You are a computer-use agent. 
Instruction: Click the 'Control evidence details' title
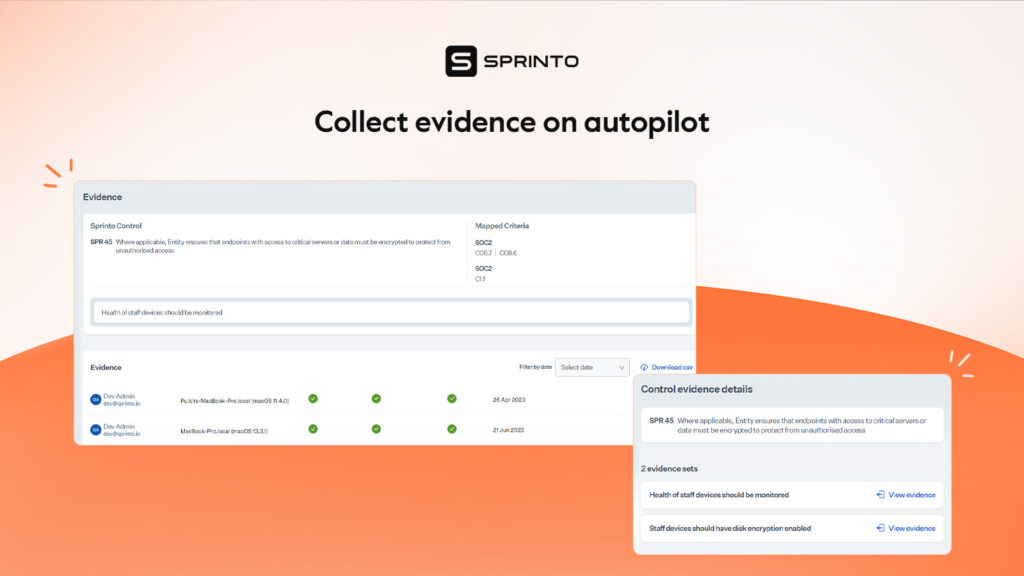[x=696, y=389]
